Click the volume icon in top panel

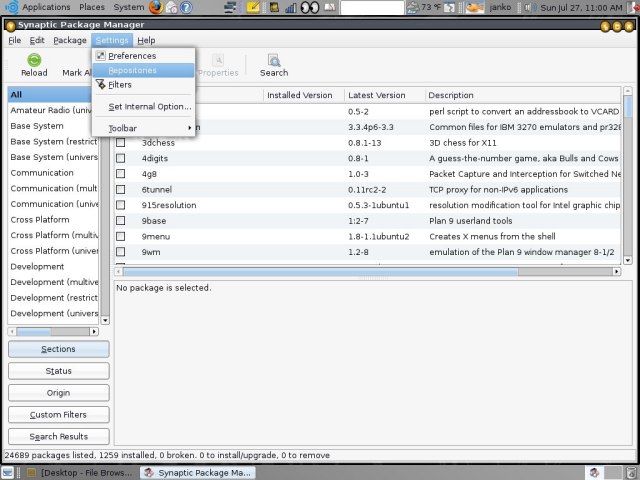tap(530, 7)
